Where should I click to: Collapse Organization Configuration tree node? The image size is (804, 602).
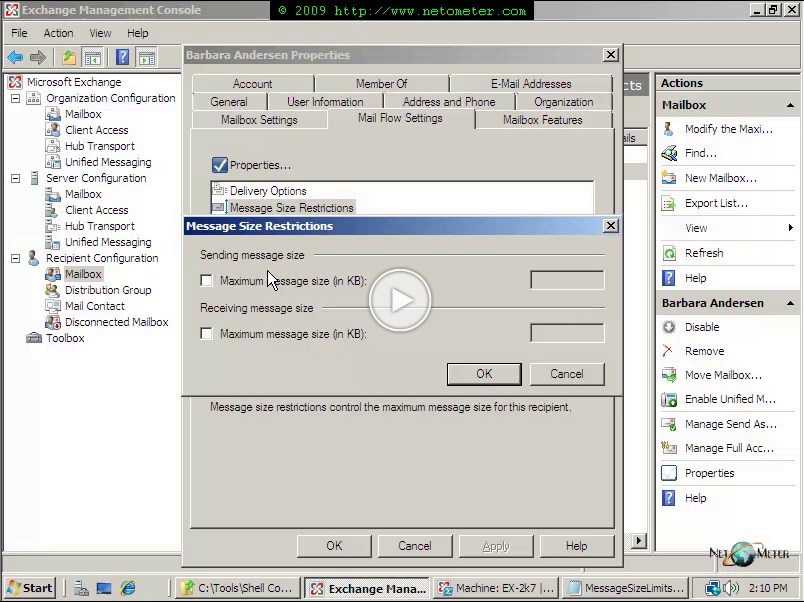pyautogui.click(x=16, y=98)
